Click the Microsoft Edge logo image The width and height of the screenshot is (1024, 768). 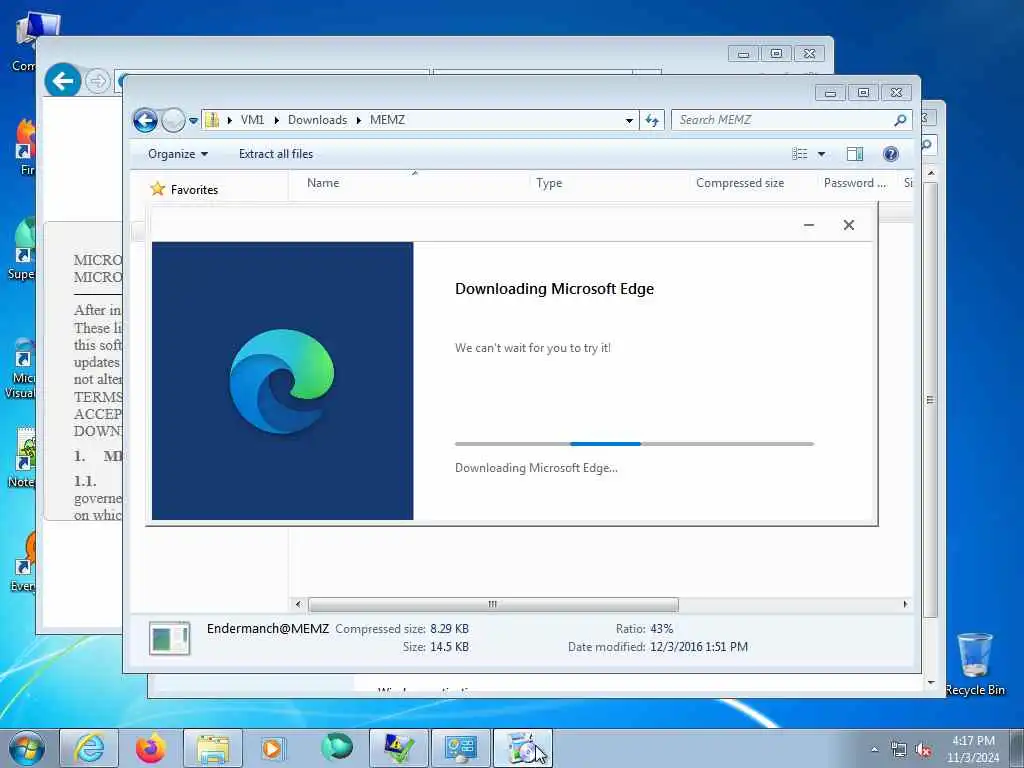[x=282, y=381]
